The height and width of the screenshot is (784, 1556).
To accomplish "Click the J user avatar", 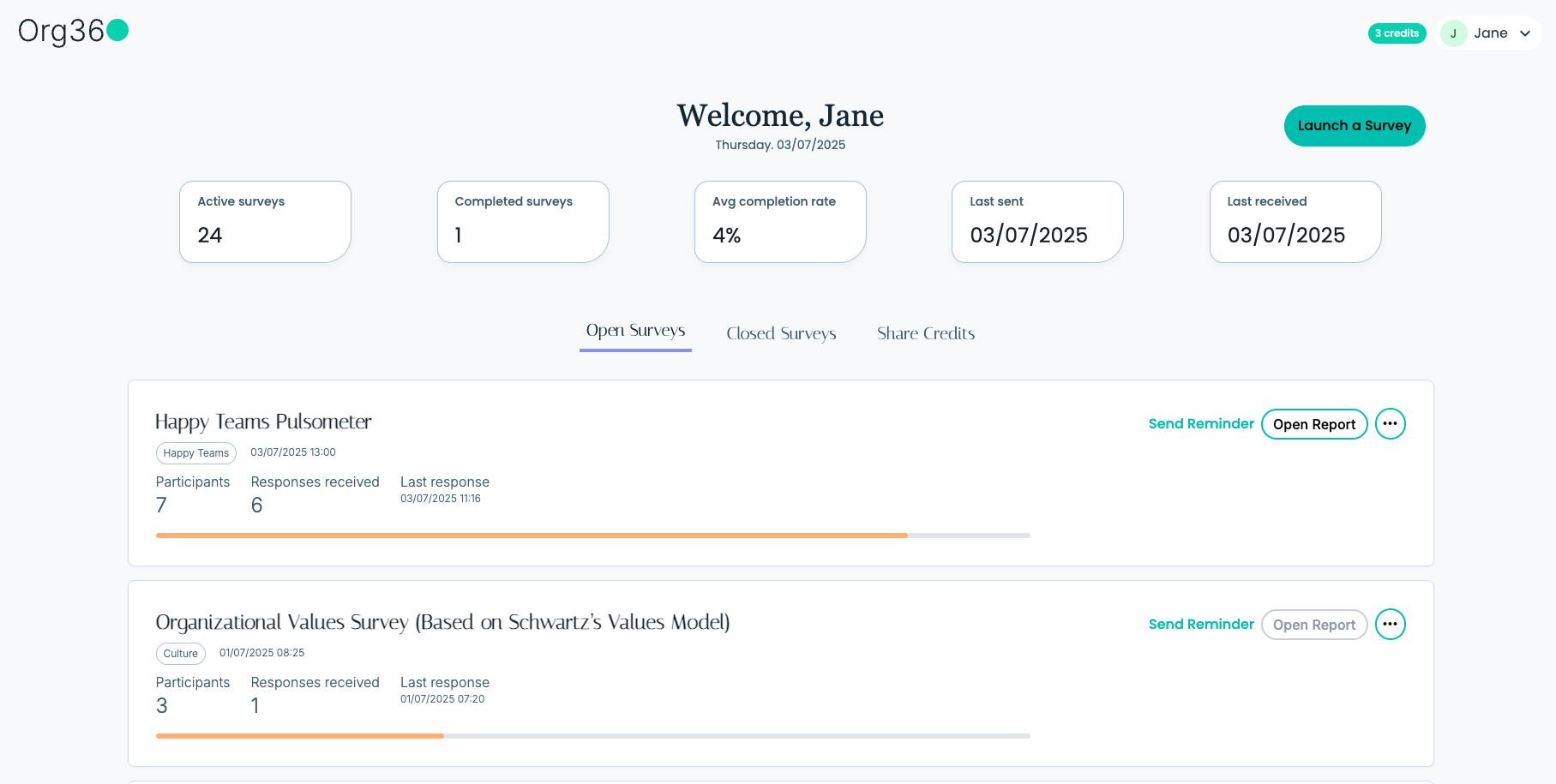I will [1453, 33].
